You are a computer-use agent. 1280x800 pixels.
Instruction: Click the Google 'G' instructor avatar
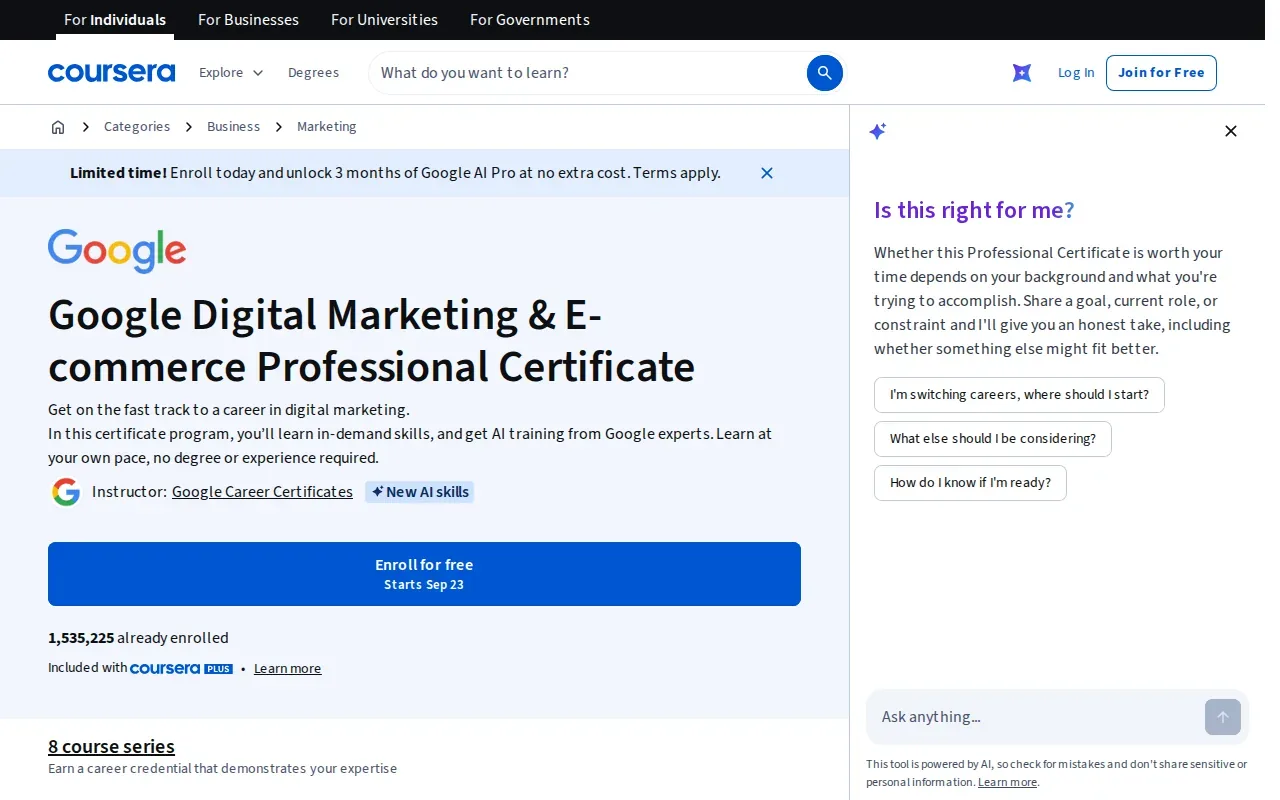(x=66, y=492)
